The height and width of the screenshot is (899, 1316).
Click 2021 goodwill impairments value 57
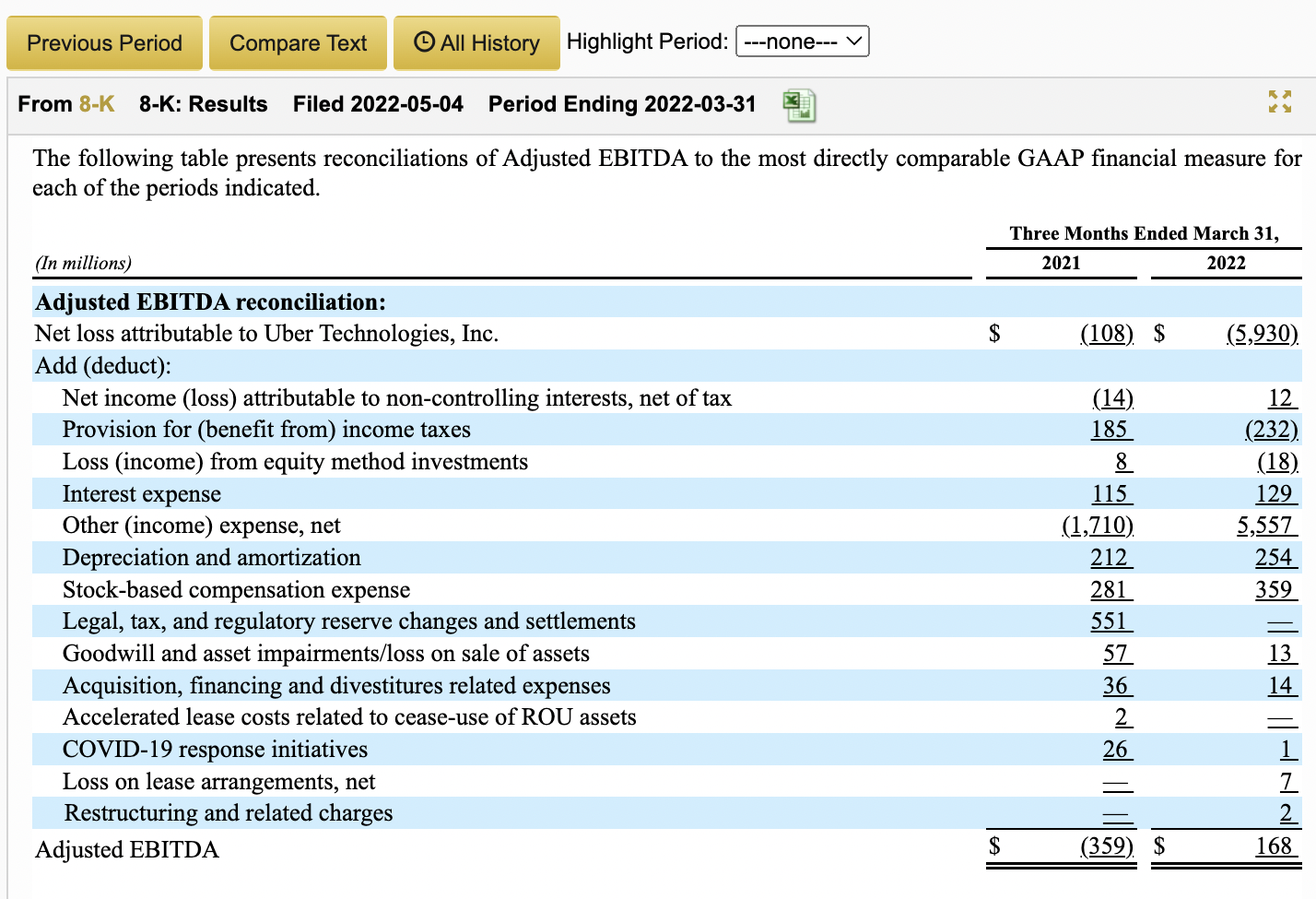(x=1116, y=654)
